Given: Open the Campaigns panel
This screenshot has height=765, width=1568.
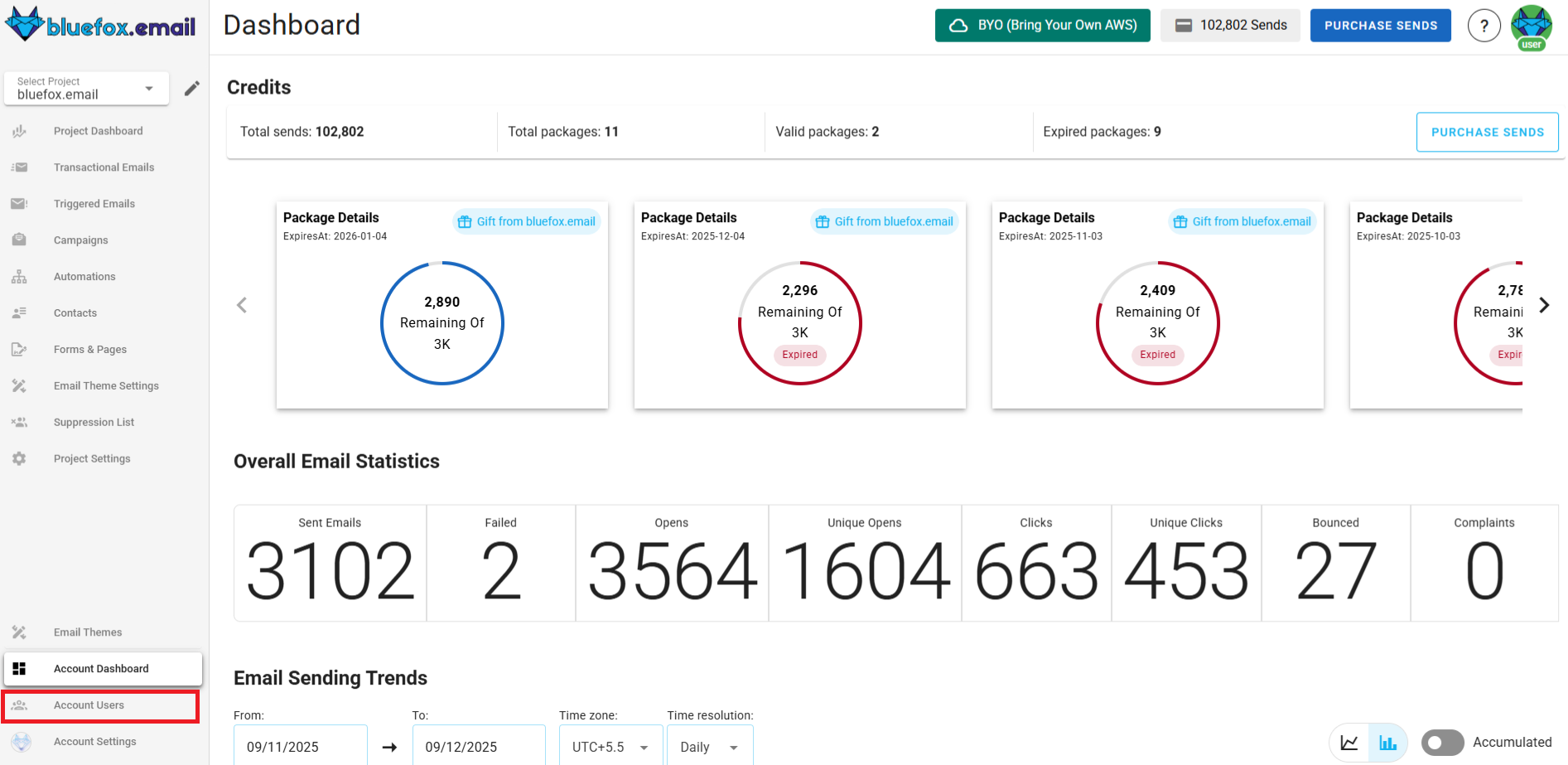Looking at the screenshot, I should (x=80, y=240).
